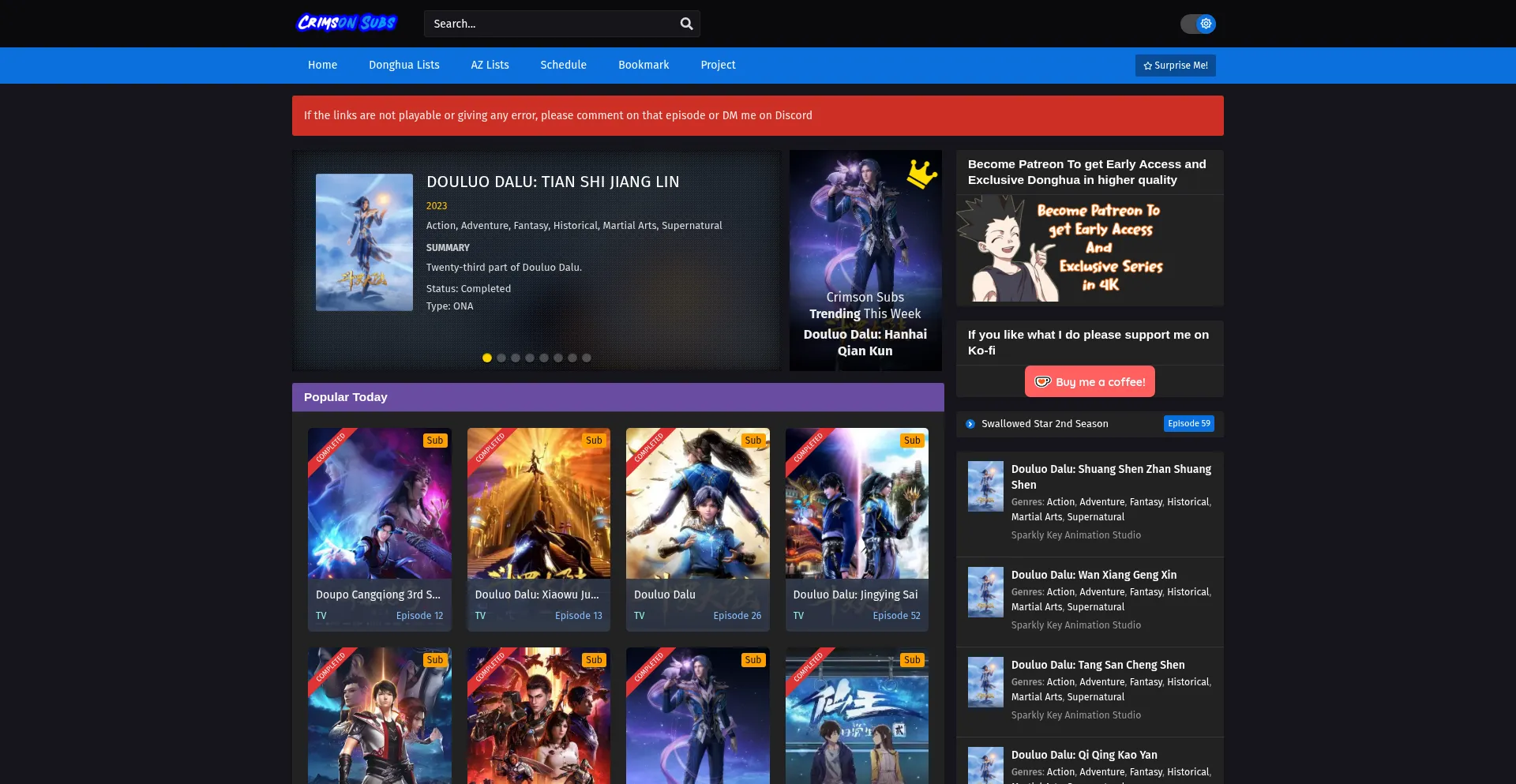Click the Popular Today heading
1516x784 pixels.
point(346,397)
